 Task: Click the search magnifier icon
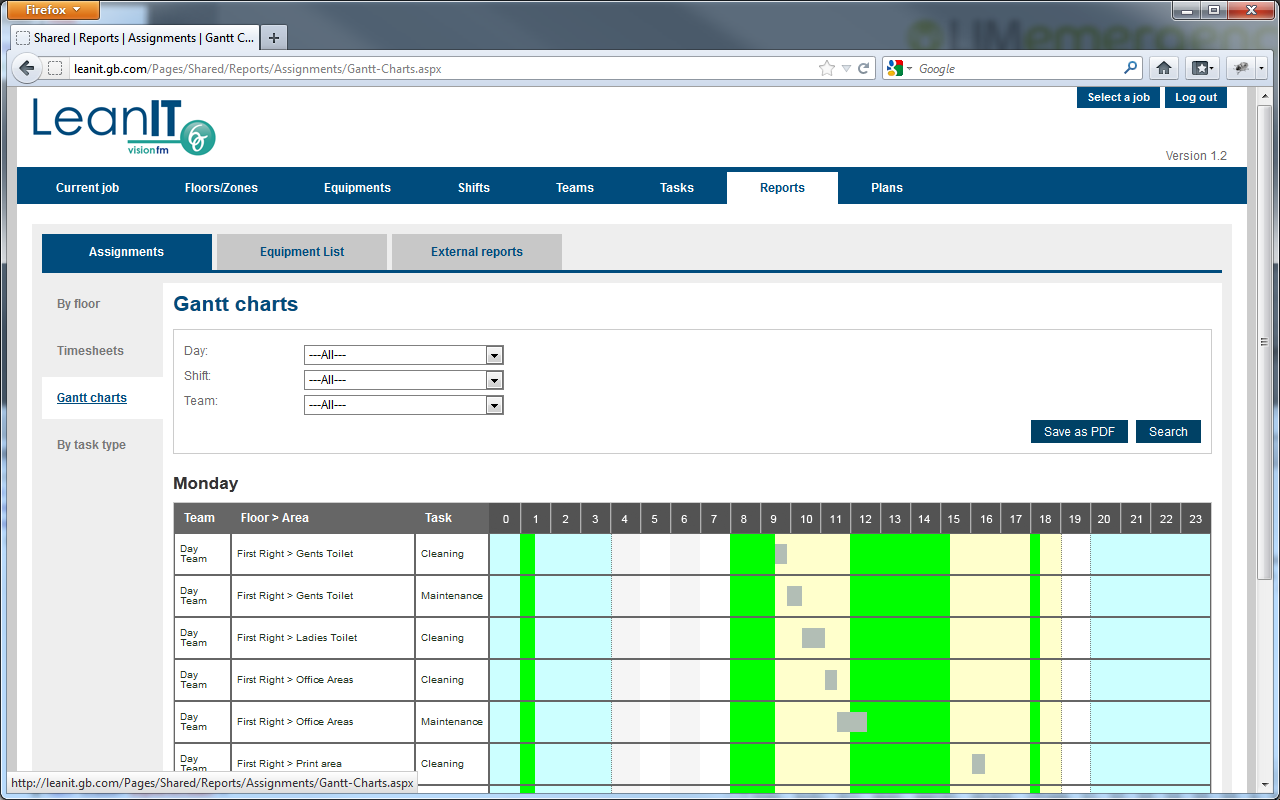(x=1131, y=68)
